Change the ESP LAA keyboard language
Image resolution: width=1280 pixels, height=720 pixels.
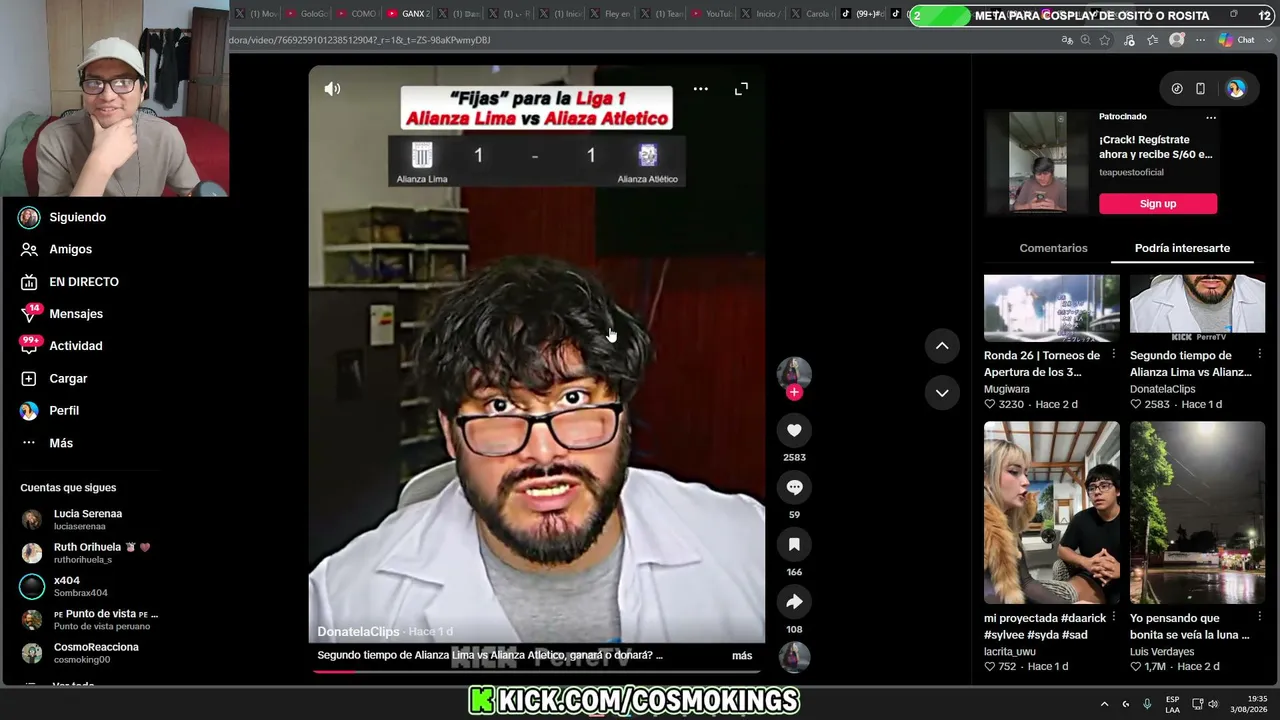tap(1172, 704)
